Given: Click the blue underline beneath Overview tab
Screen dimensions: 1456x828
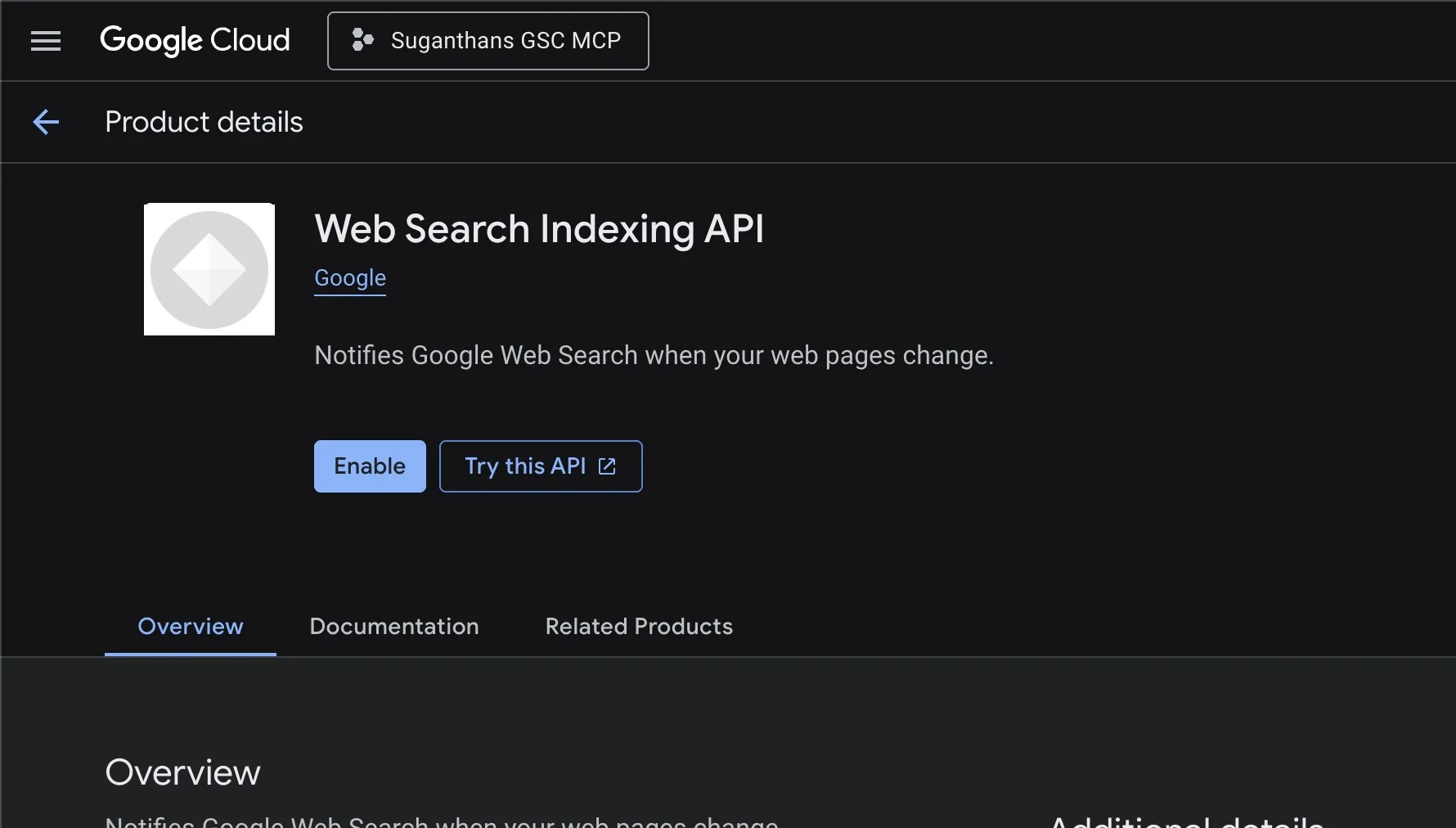Looking at the screenshot, I should pos(191,654).
